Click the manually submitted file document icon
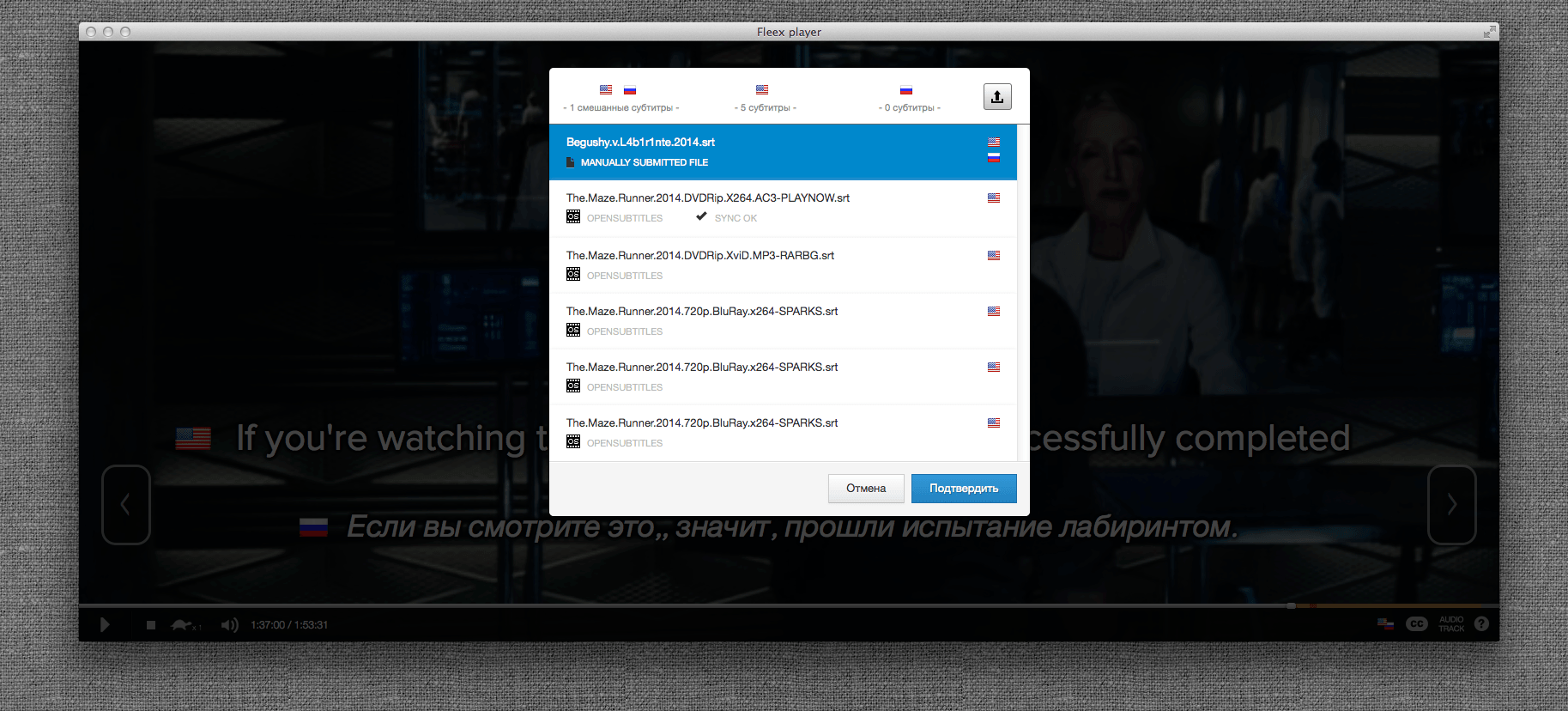Image resolution: width=1568 pixels, height=711 pixels. pyautogui.click(x=570, y=162)
